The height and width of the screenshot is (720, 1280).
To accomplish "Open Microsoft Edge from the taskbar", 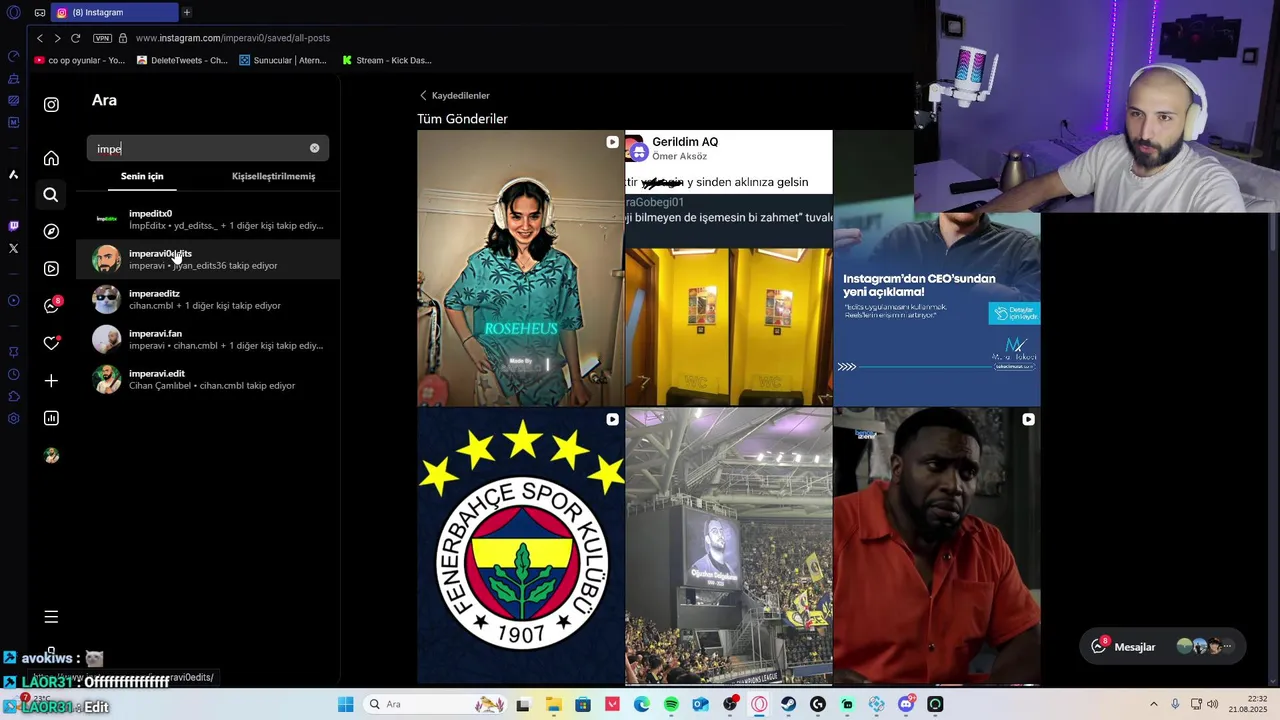I will [x=642, y=704].
